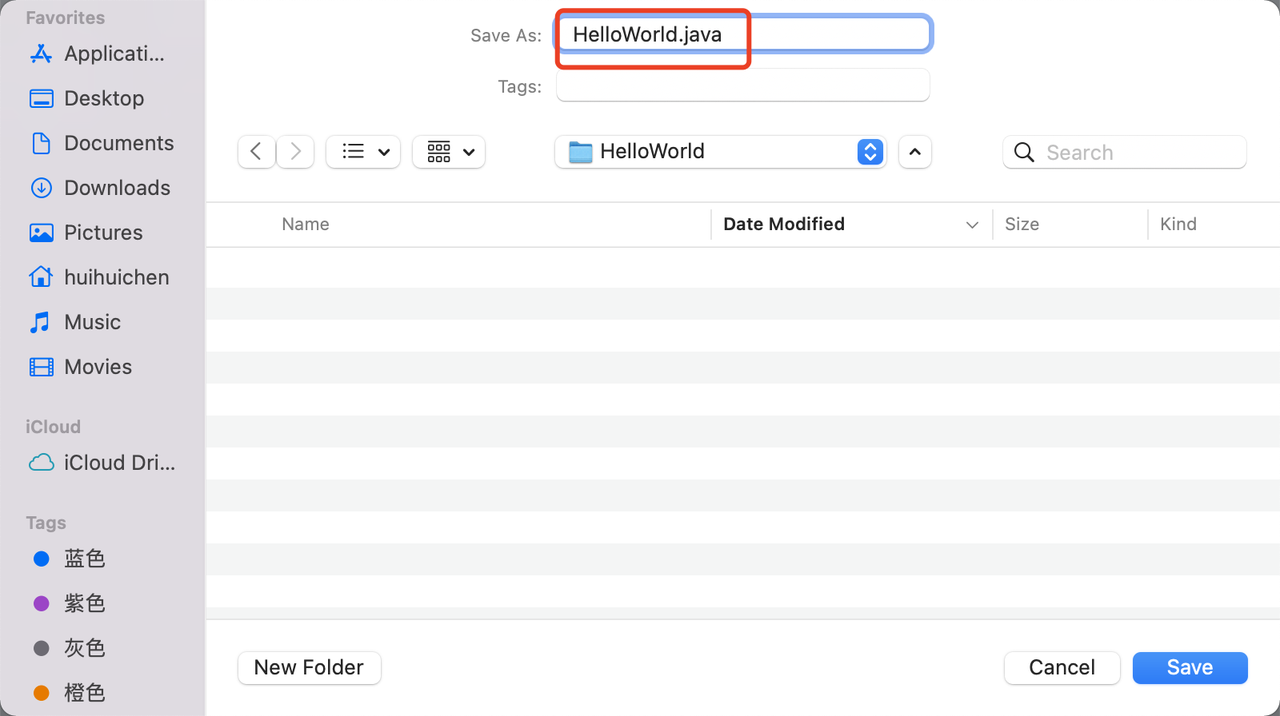Click the purple tag color dot
The image size is (1280, 716).
41,603
